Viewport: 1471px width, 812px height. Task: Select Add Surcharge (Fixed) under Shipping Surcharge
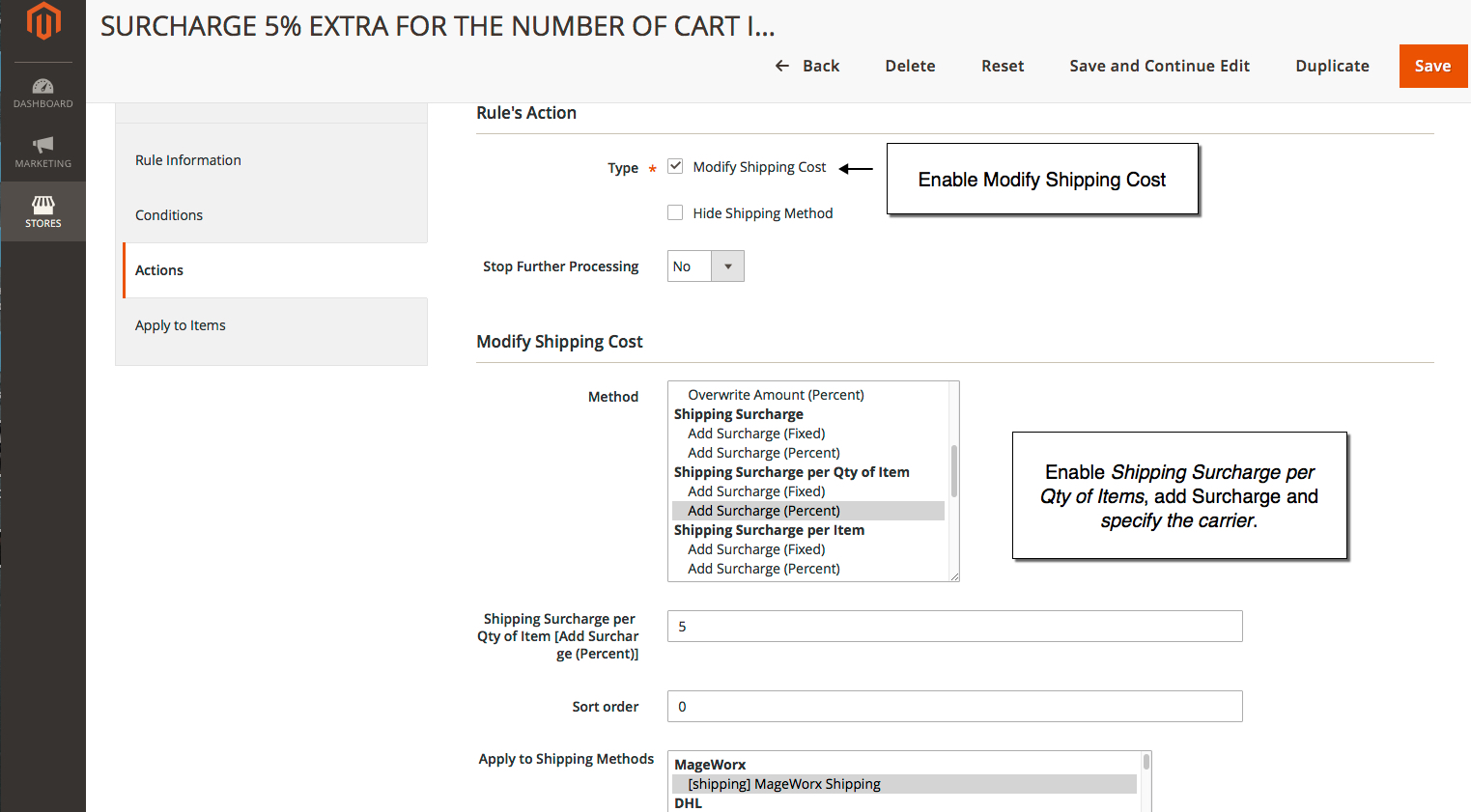point(756,433)
